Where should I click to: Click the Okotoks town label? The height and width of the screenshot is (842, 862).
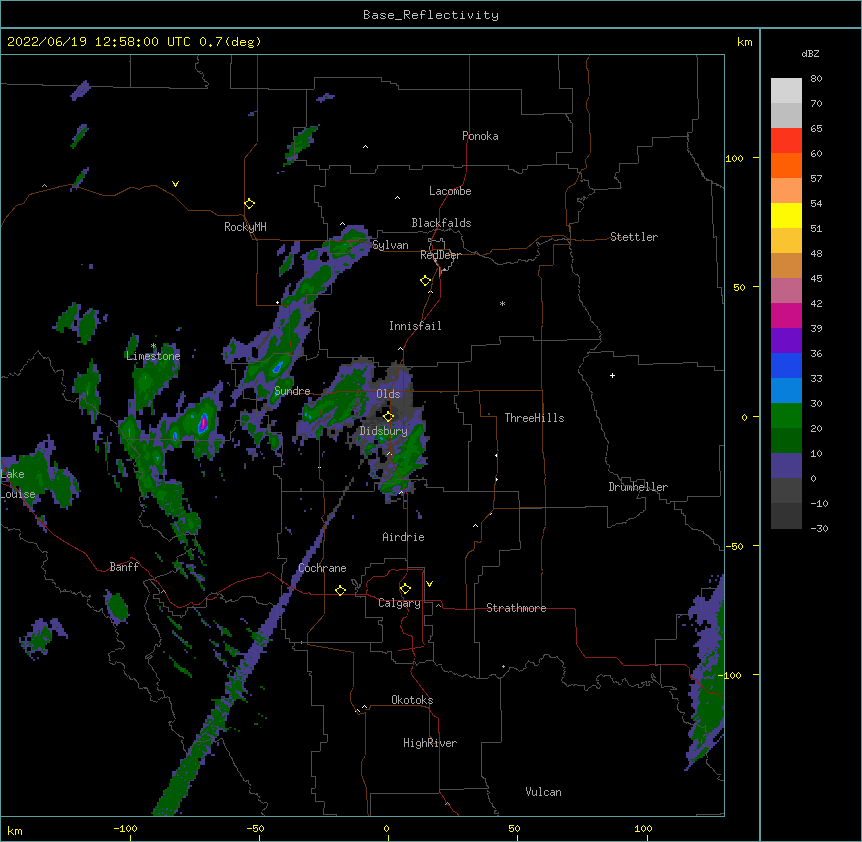pyautogui.click(x=412, y=700)
